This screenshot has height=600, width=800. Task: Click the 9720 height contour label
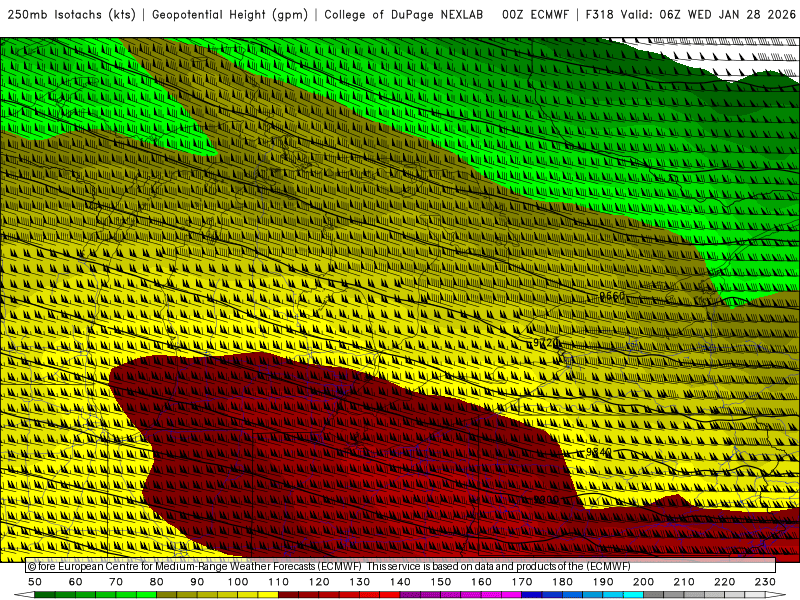pyautogui.click(x=546, y=343)
